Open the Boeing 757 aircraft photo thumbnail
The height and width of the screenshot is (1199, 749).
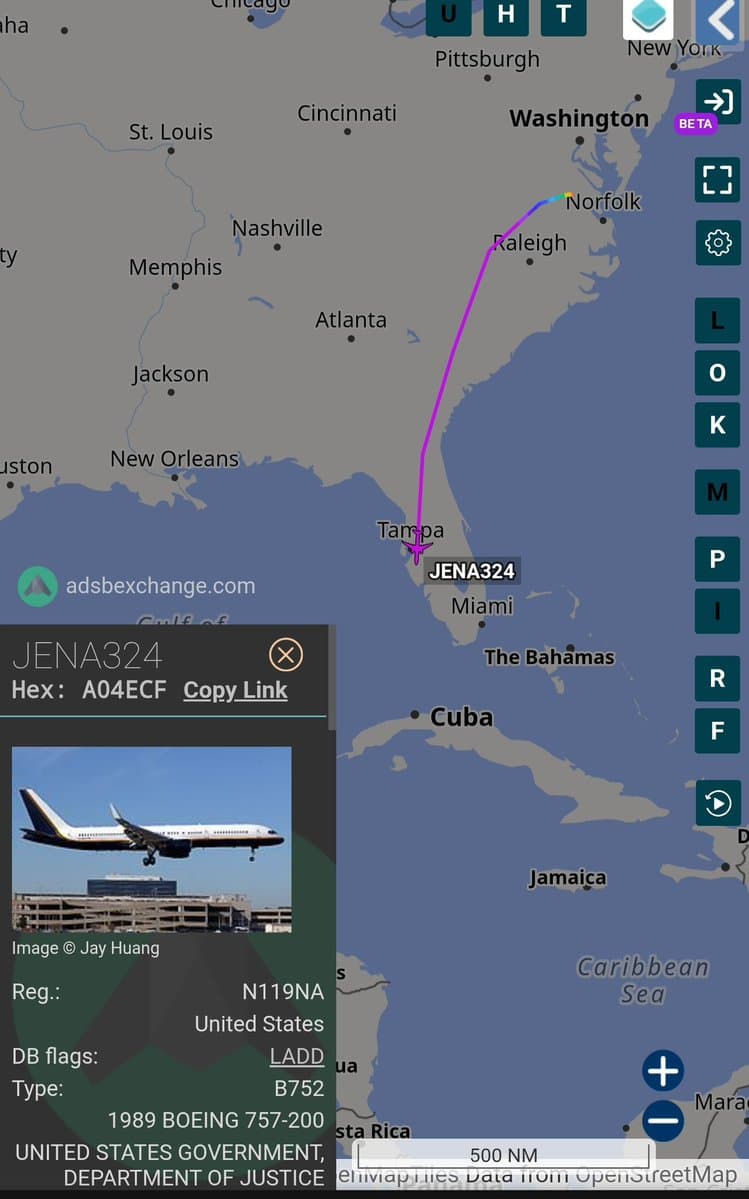click(x=151, y=840)
